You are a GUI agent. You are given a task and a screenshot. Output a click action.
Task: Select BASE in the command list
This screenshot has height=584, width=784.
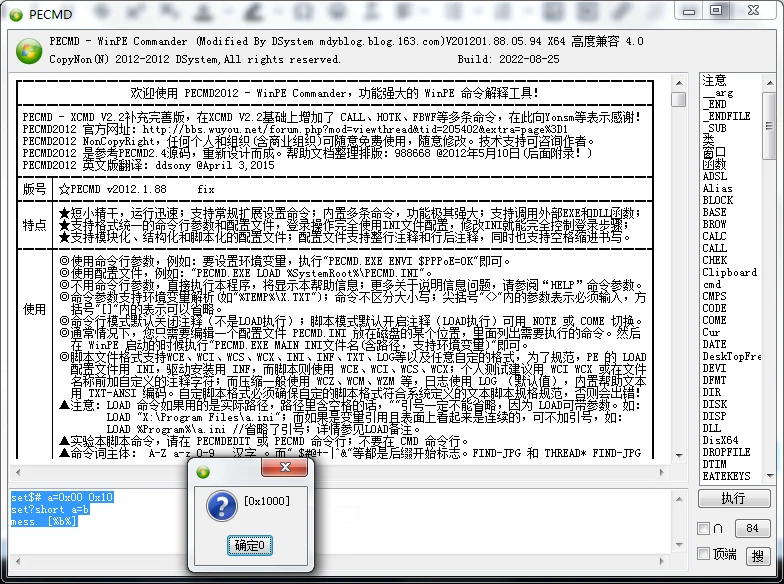click(x=714, y=212)
